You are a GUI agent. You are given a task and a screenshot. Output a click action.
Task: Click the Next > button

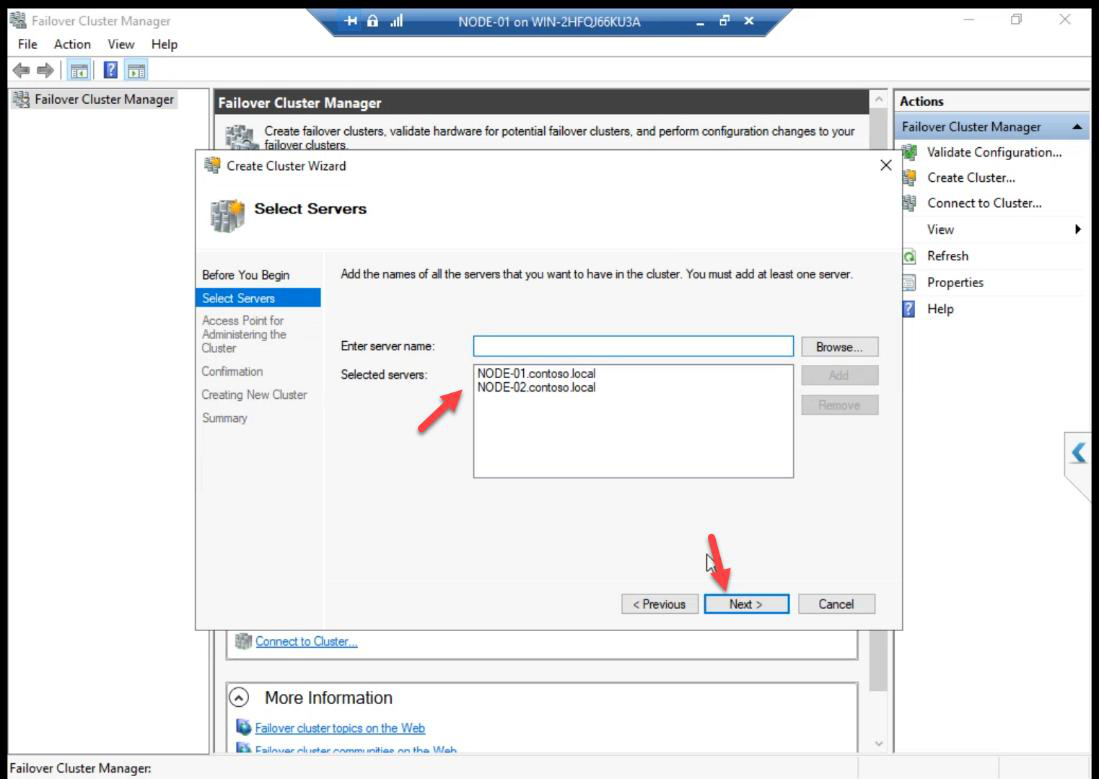(x=746, y=604)
